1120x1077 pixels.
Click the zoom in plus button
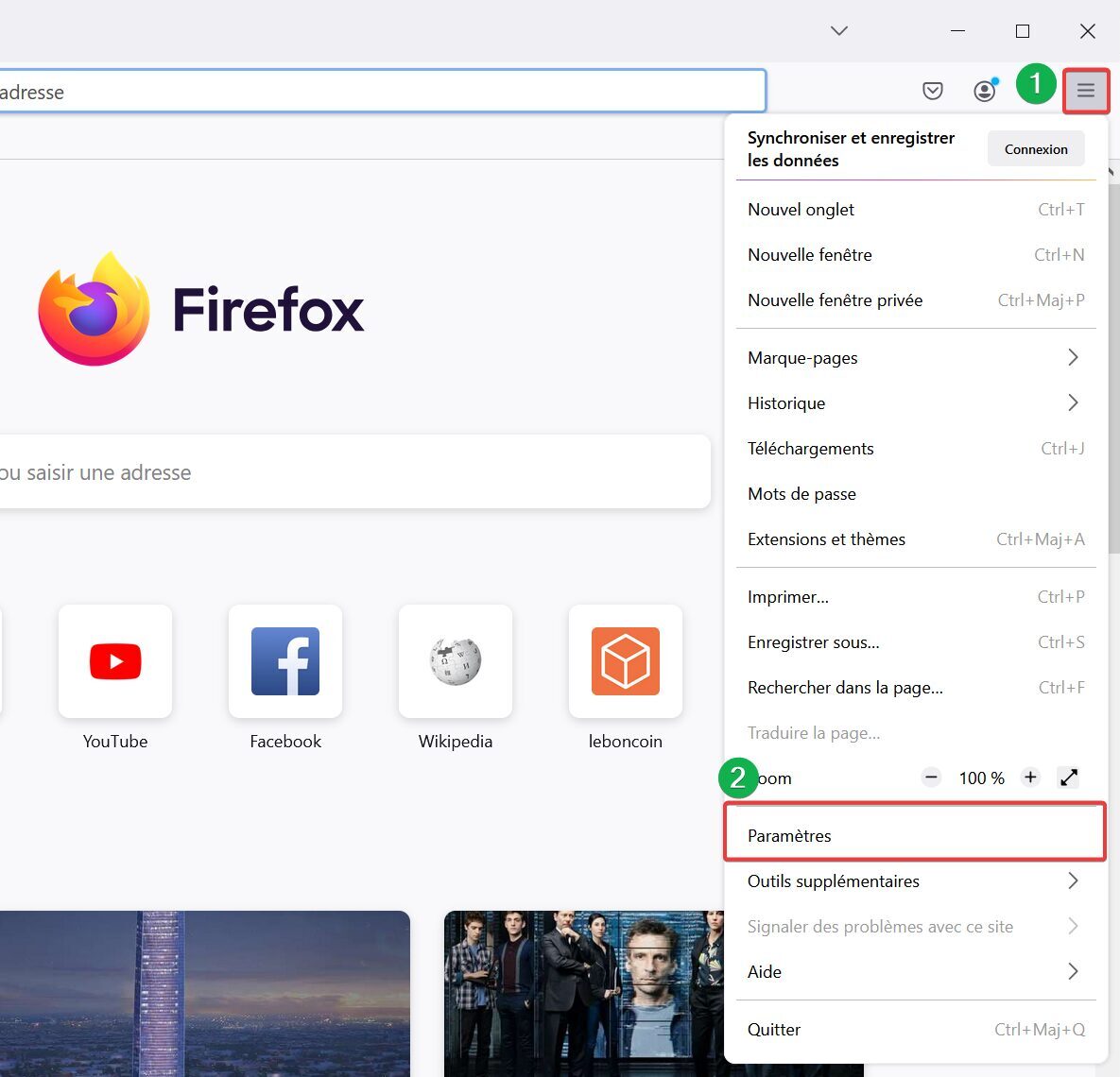[1030, 777]
